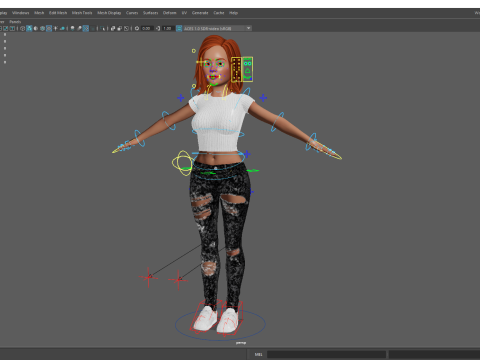Open the Surfaces menu
The image size is (480, 360).
[150, 13]
